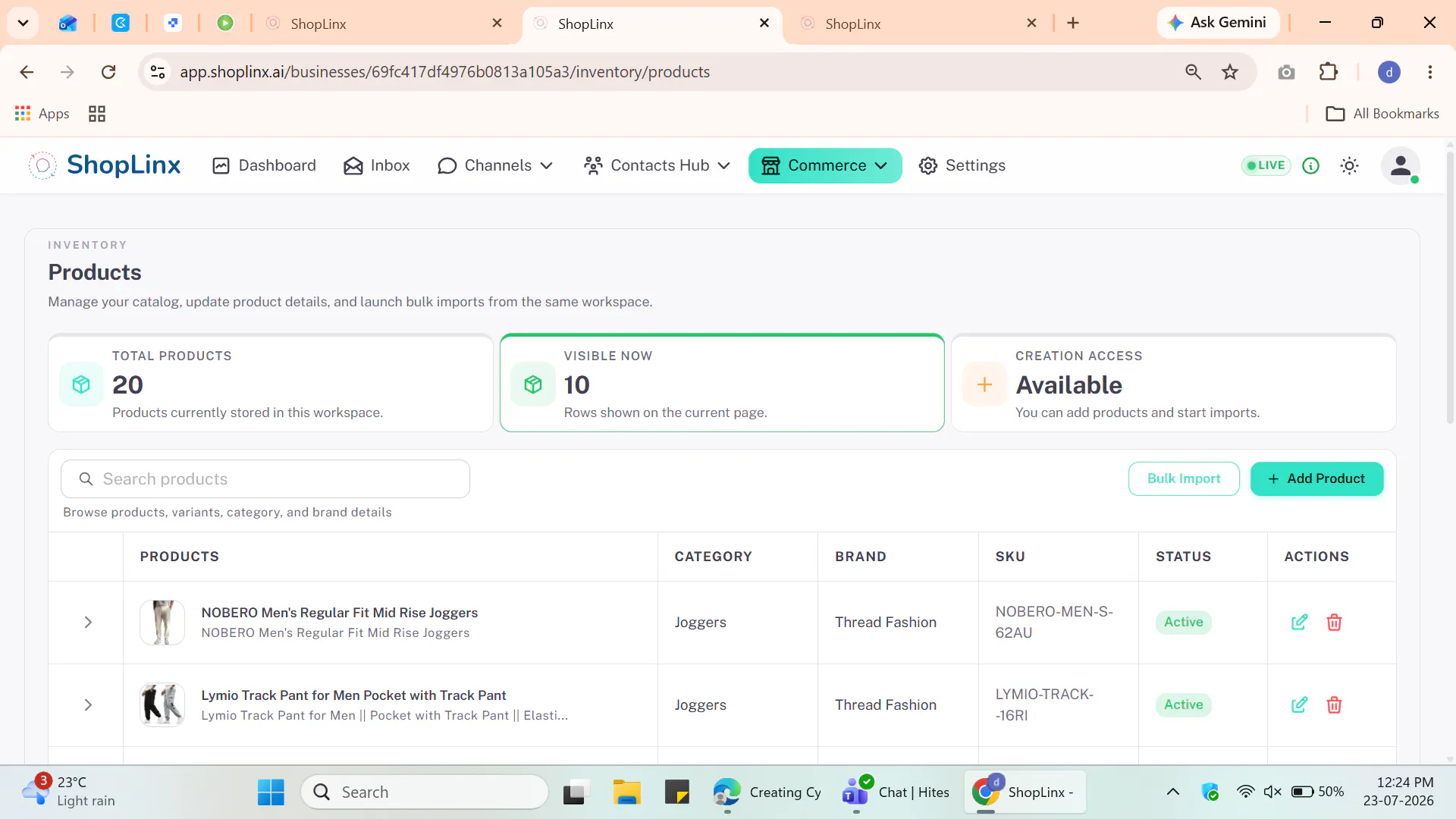Screen dimensions: 1456x819
Task: Click the info circle icon in header
Action: point(1310,165)
